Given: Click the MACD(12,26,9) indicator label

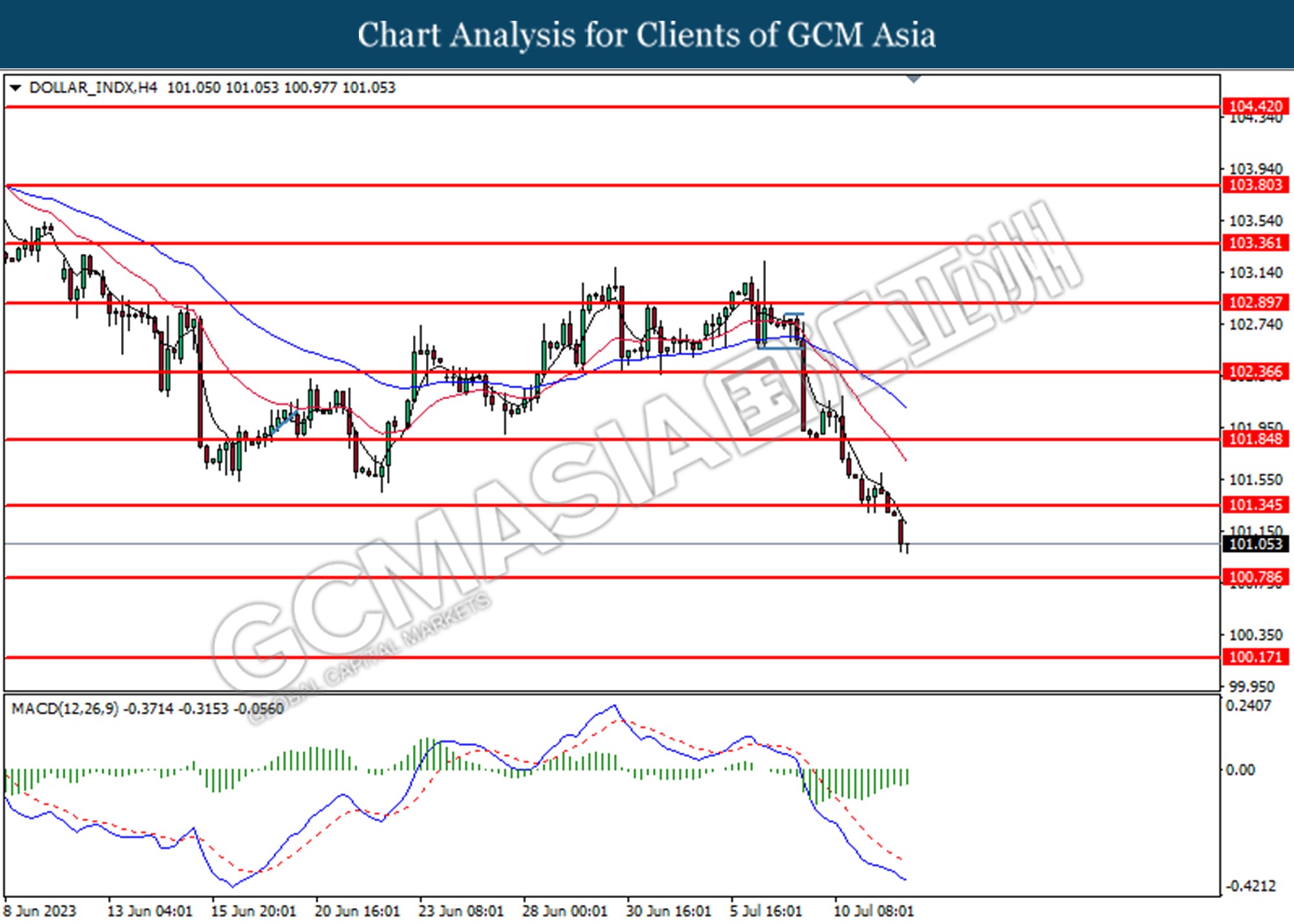Looking at the screenshot, I should click(x=65, y=709).
